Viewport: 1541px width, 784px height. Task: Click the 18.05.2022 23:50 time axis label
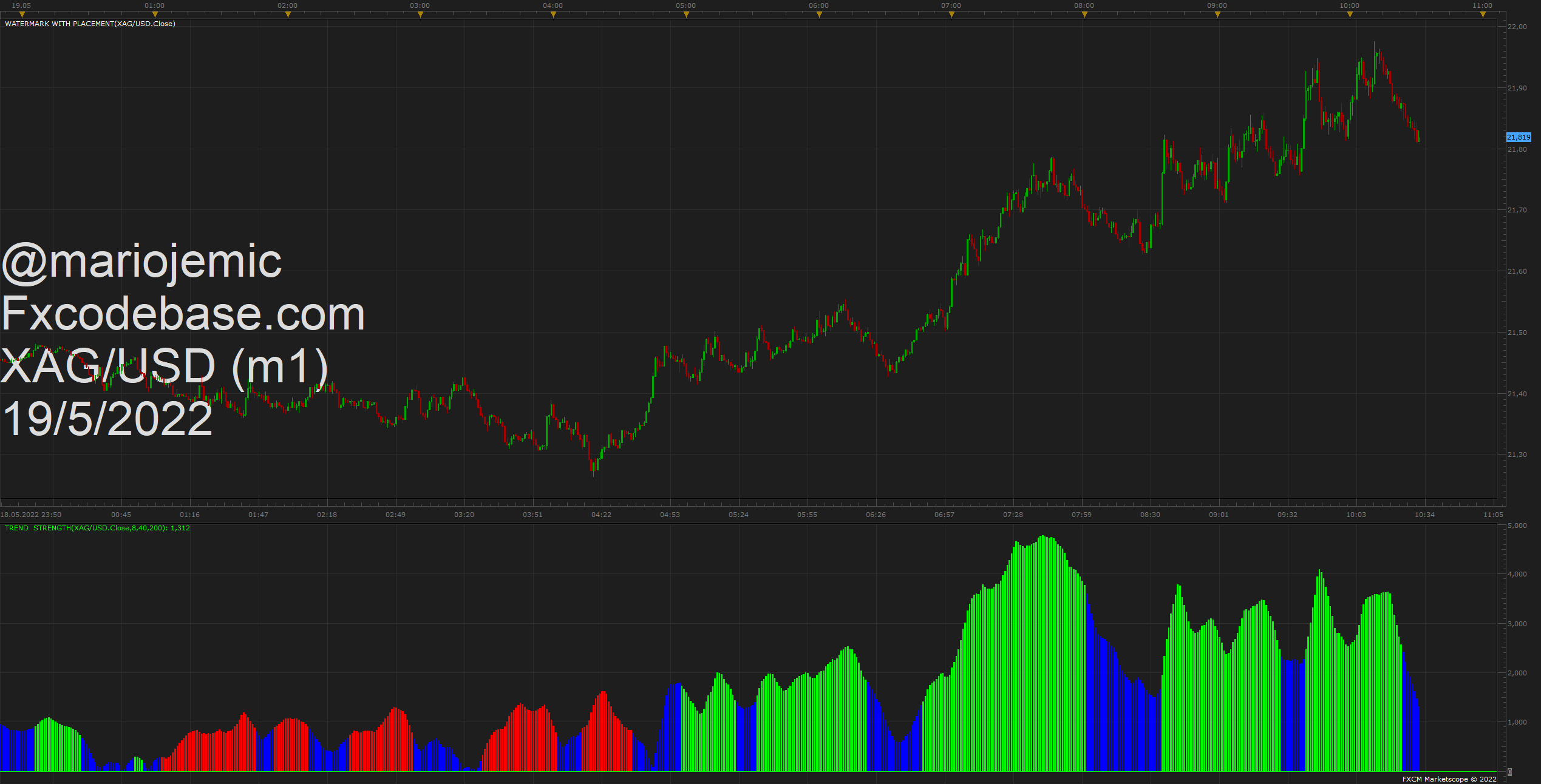click(x=31, y=515)
